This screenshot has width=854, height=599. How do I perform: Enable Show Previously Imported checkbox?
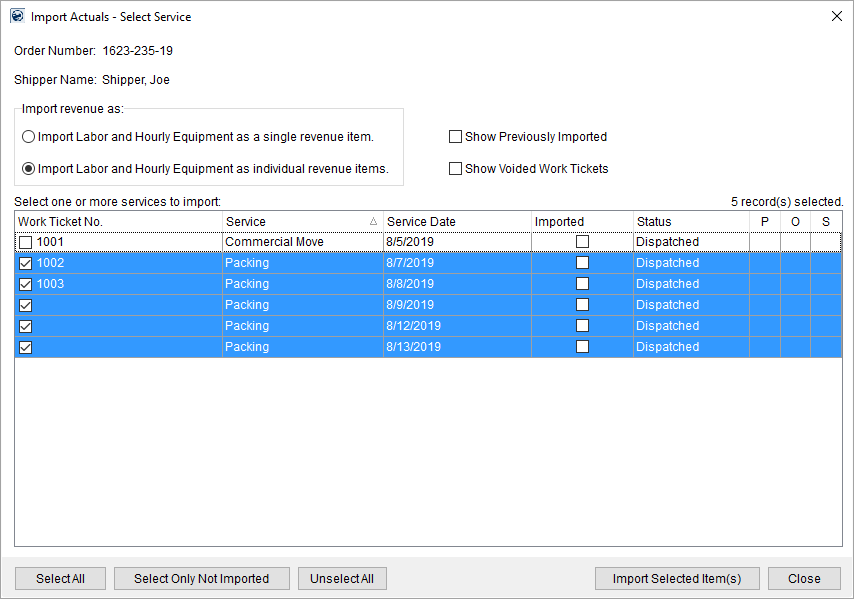456,137
